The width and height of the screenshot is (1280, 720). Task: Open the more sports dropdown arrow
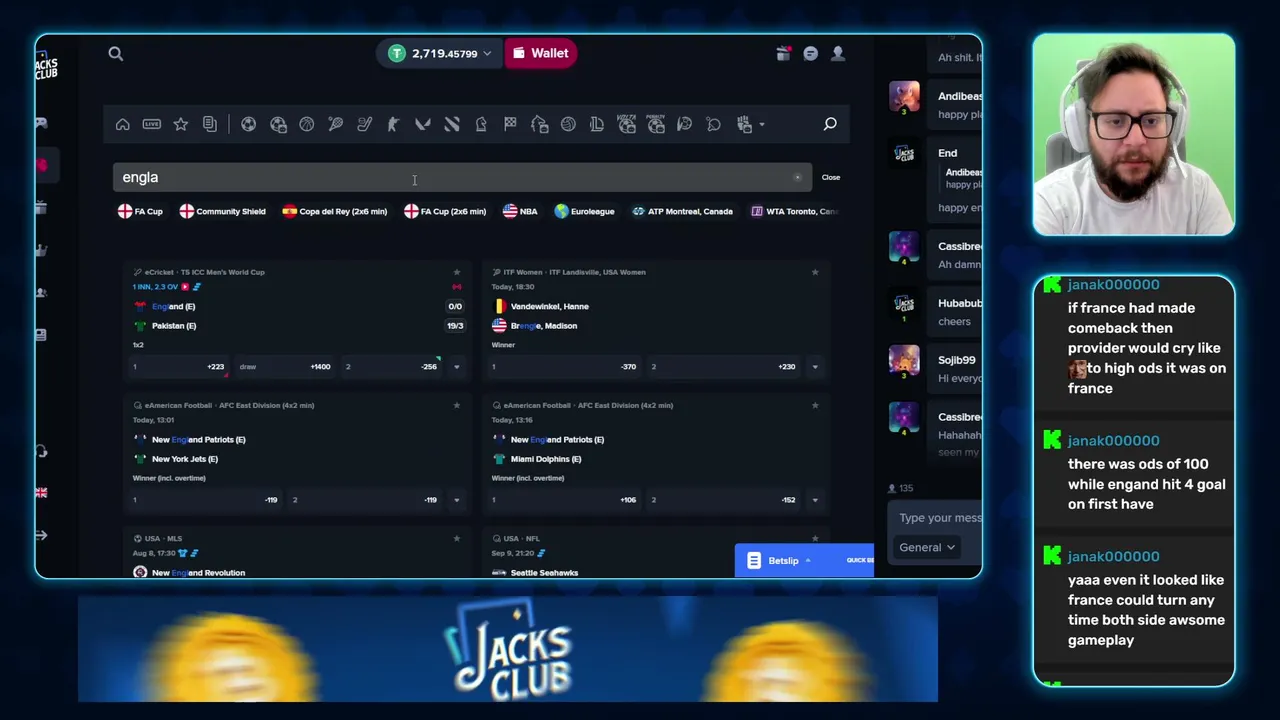(762, 124)
